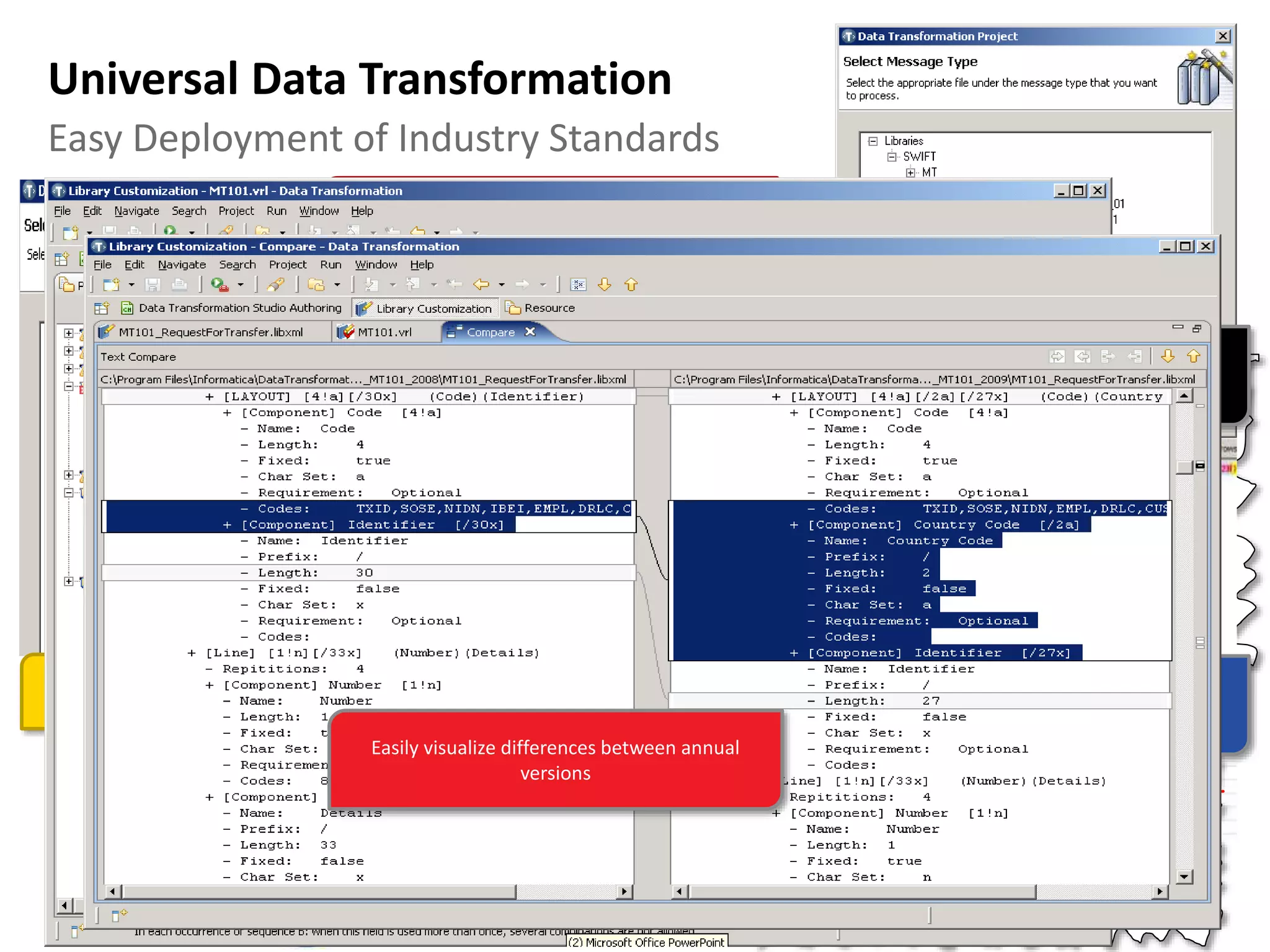Click the 'Length: 27' line in right pane

(920, 701)
